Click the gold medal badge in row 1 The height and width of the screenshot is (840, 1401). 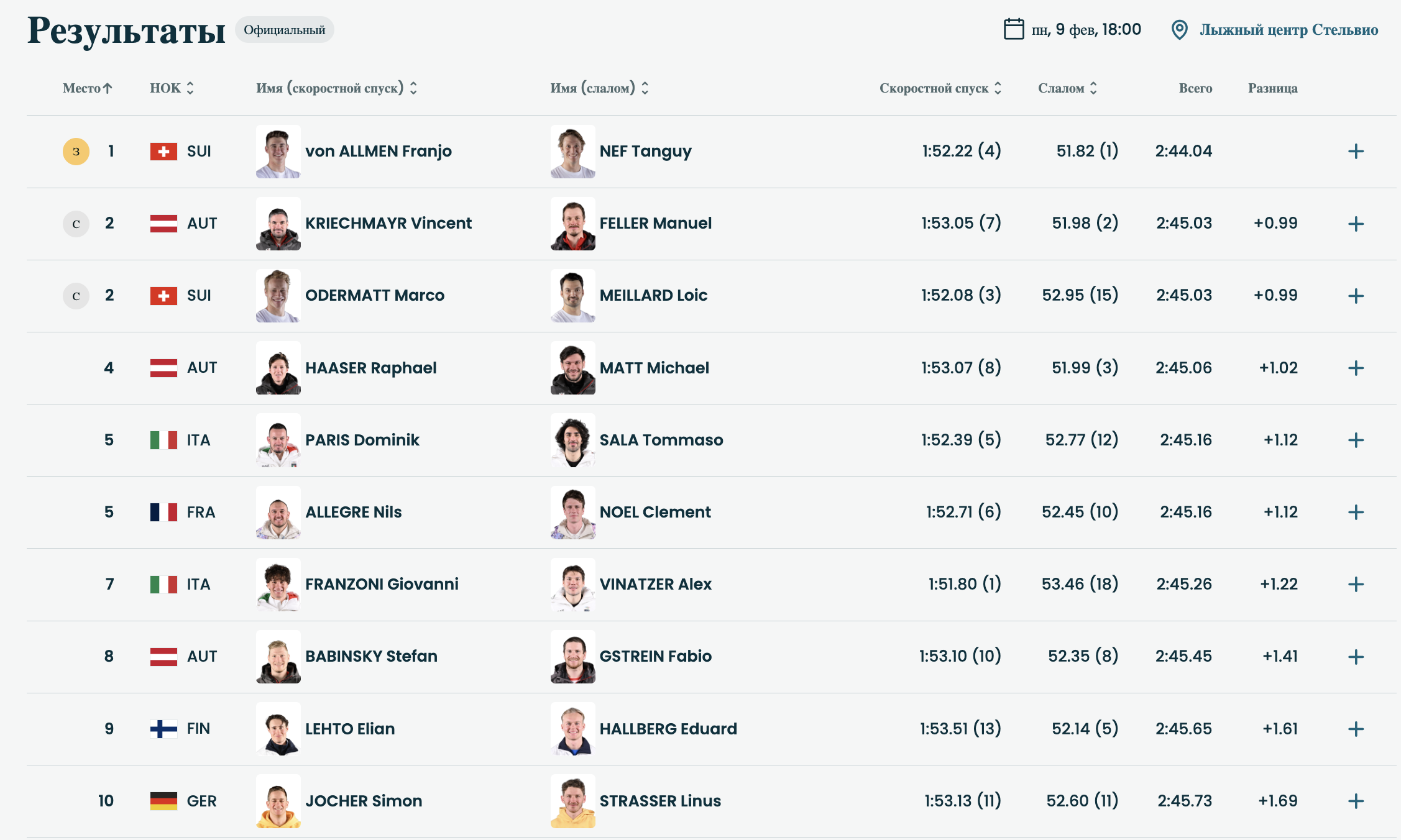[x=76, y=152]
